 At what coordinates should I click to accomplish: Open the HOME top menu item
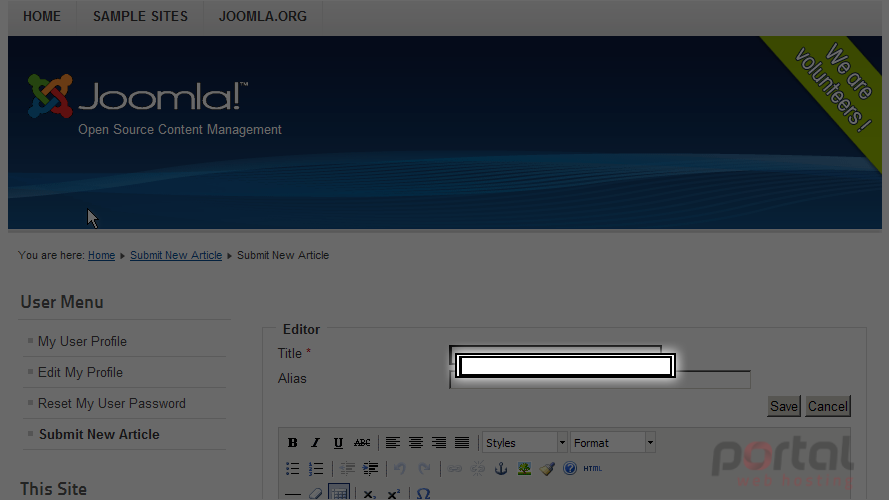tap(42, 16)
